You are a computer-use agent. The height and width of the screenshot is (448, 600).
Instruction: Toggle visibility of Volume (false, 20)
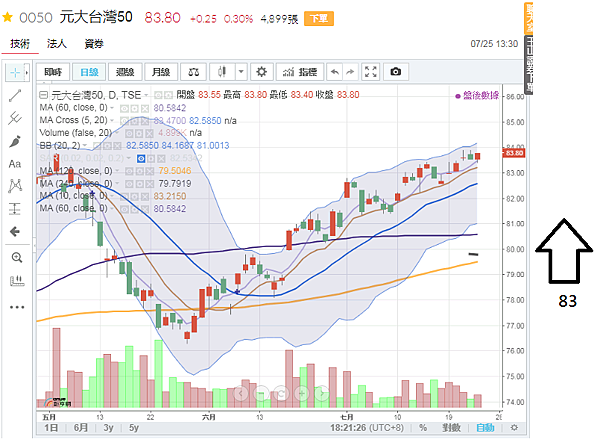click(129, 133)
